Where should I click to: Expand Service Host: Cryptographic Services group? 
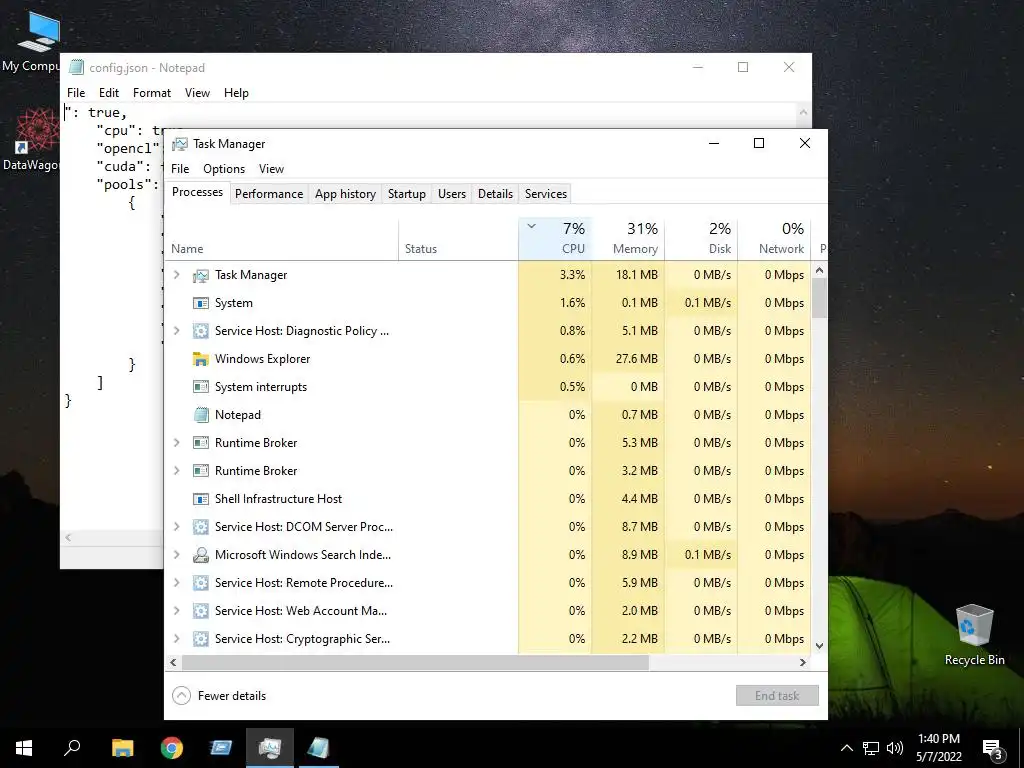176,639
